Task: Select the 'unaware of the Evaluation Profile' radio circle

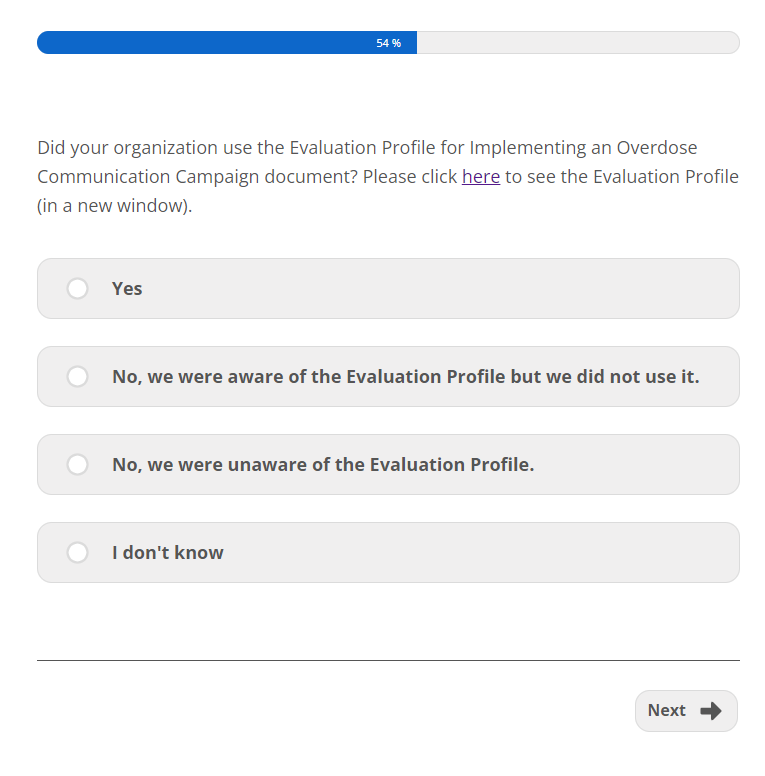Action: [x=78, y=465]
